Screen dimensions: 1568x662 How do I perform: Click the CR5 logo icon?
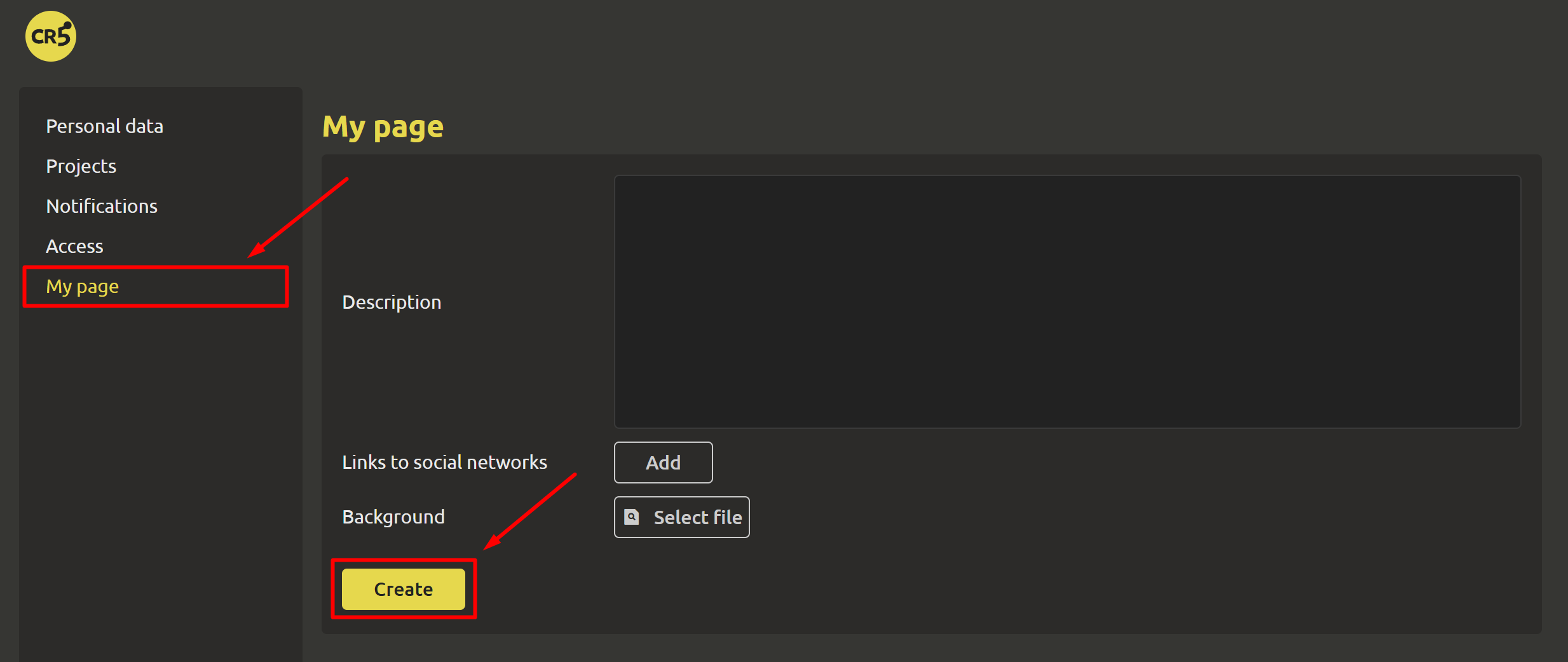click(51, 36)
